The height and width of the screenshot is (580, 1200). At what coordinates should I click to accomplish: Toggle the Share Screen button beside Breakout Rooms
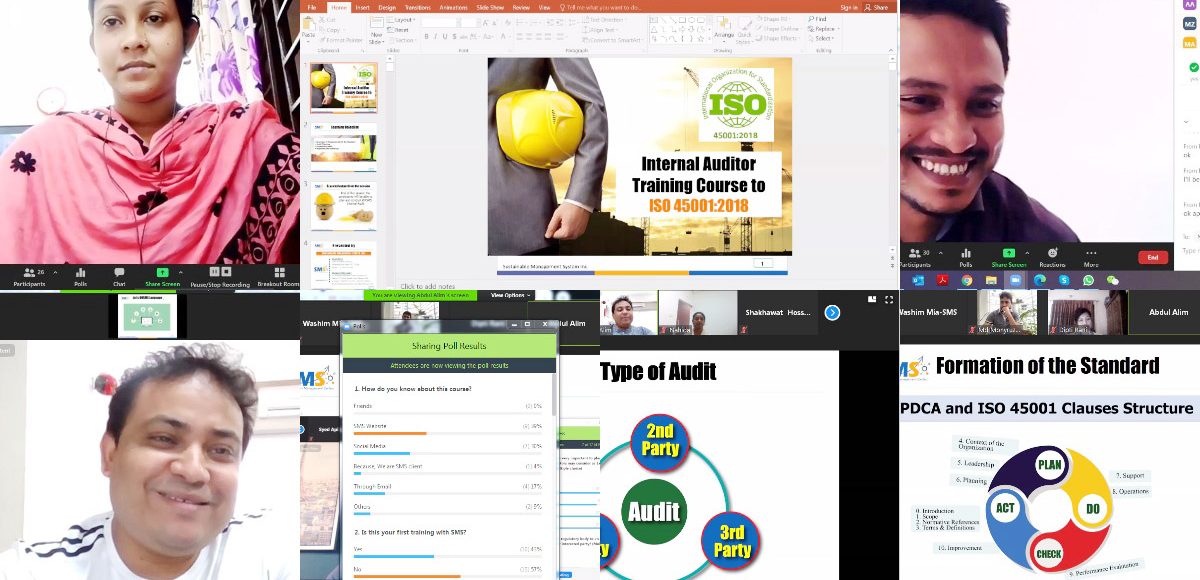pyautogui.click(x=162, y=273)
